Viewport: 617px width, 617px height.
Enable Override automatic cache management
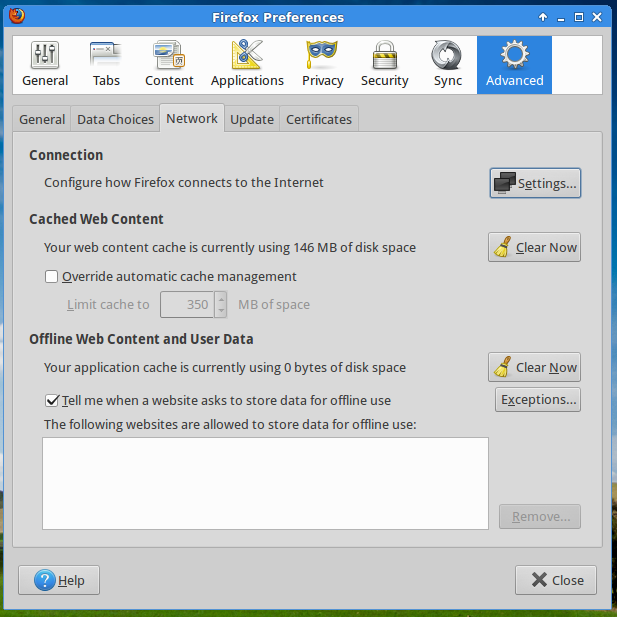pos(52,277)
